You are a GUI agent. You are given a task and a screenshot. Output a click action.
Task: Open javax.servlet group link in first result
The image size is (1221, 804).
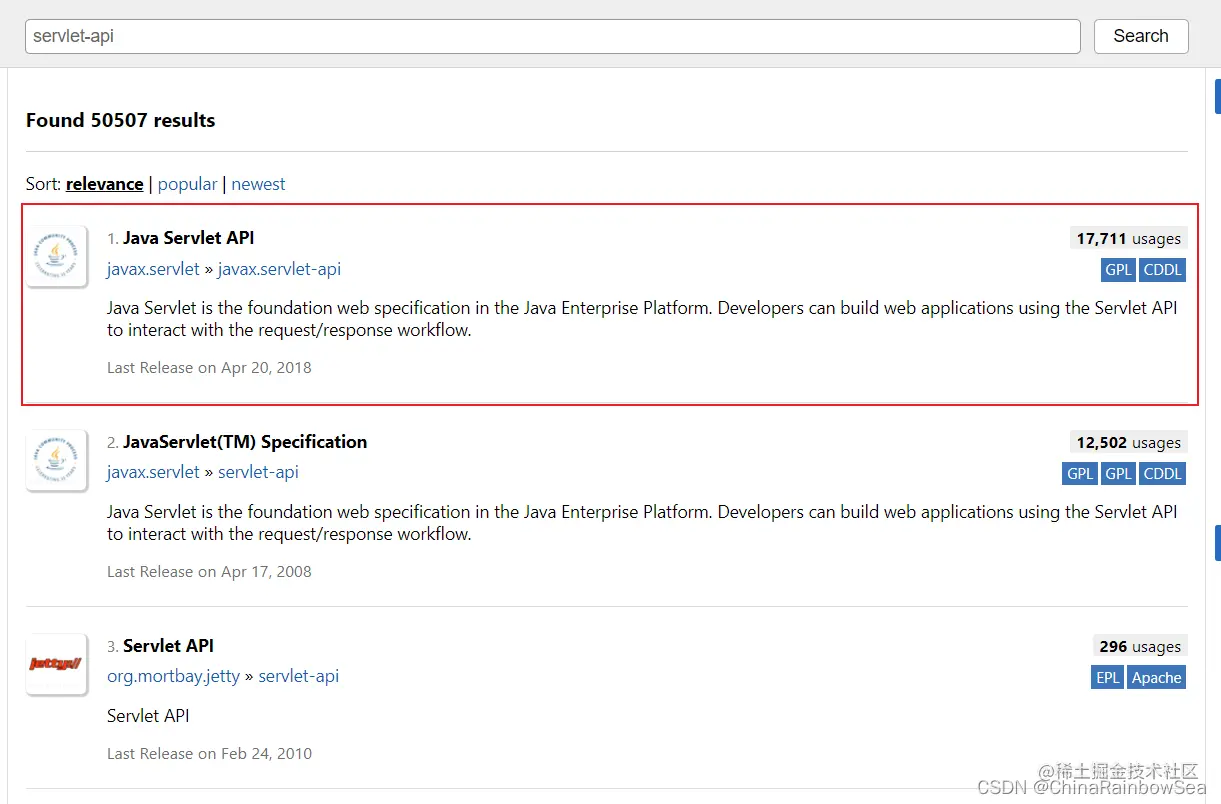click(153, 268)
